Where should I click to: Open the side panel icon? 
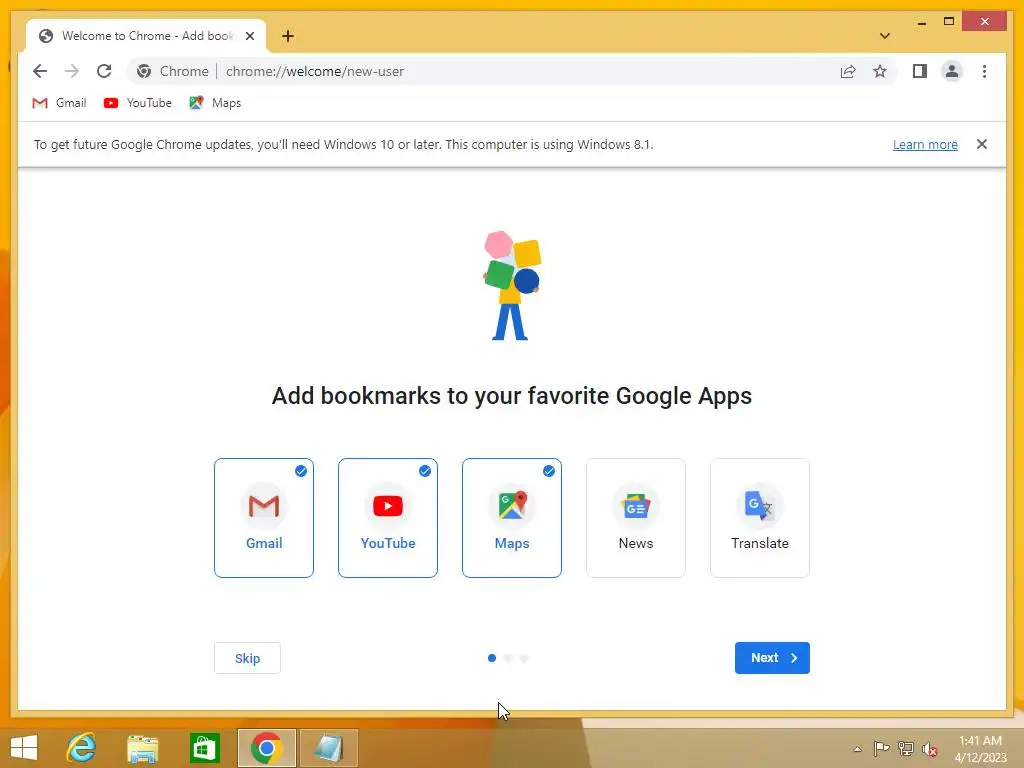[x=920, y=71]
